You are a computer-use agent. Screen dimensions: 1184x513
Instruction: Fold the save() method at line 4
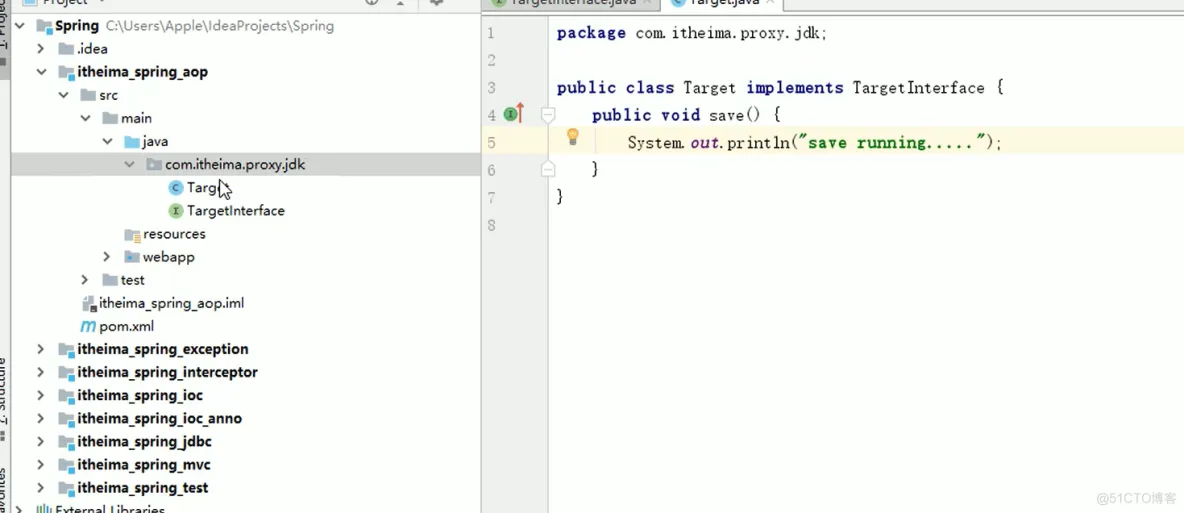[x=548, y=115]
